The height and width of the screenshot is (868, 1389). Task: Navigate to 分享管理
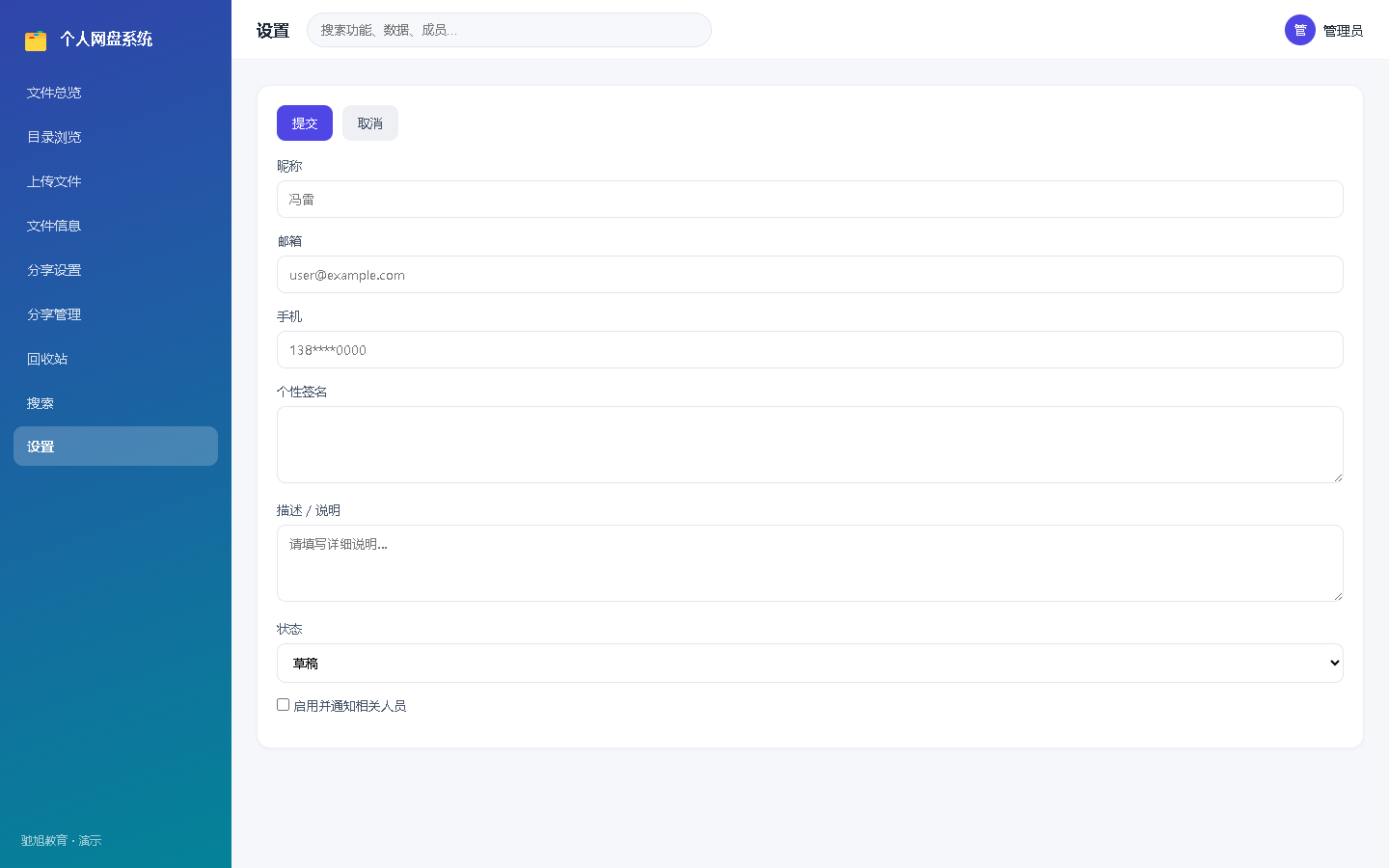tap(116, 314)
